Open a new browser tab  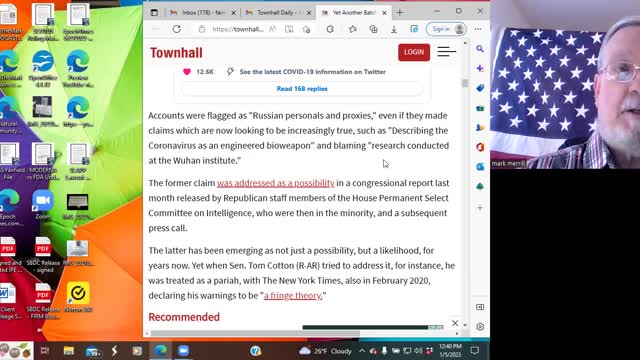tap(400, 13)
